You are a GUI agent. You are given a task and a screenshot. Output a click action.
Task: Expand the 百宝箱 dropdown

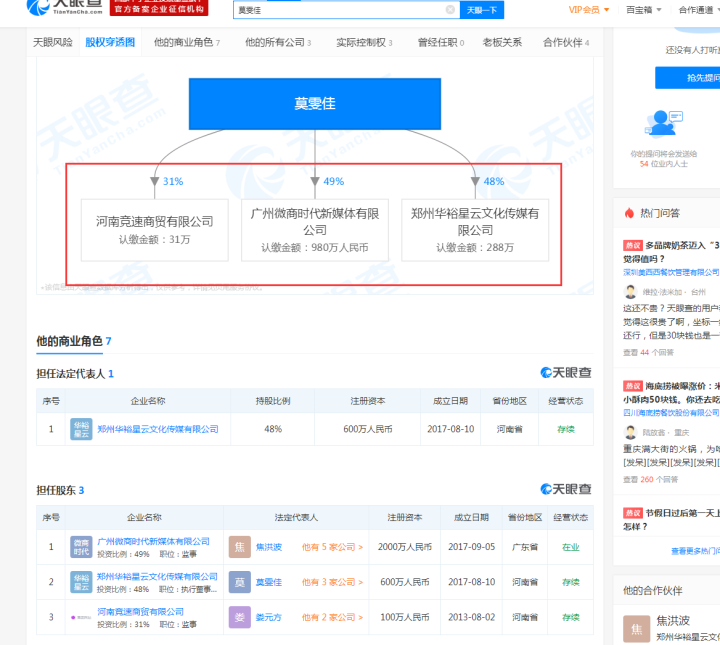643,10
